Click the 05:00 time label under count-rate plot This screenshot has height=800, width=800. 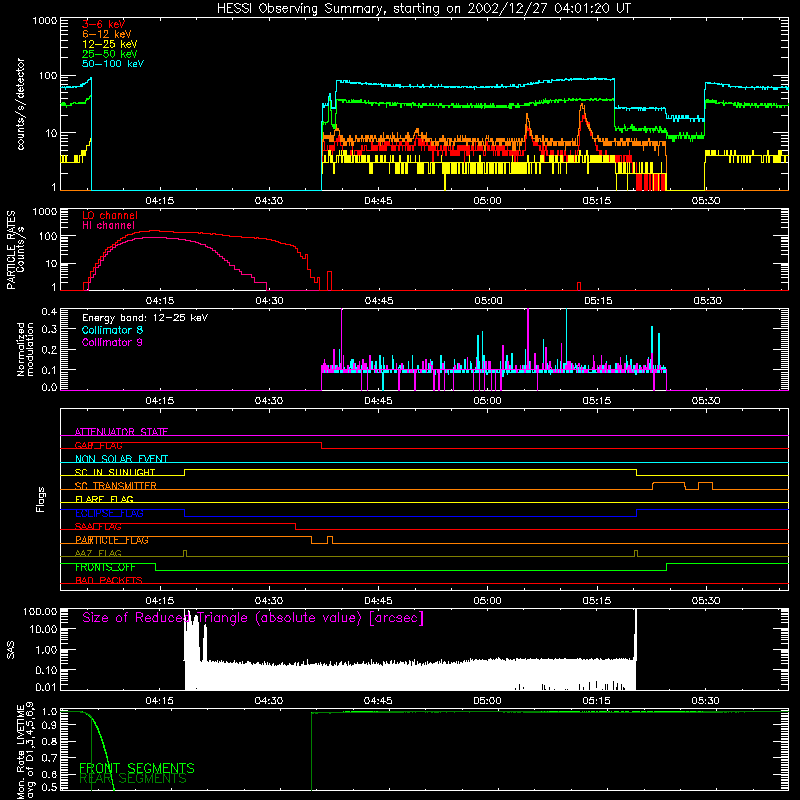[x=487, y=201]
